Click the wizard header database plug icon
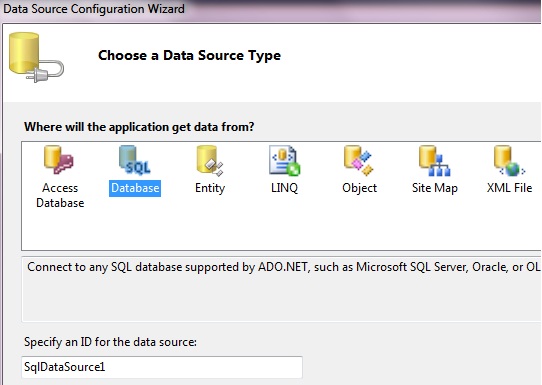Viewport: 542px width, 385px height. 36,57
